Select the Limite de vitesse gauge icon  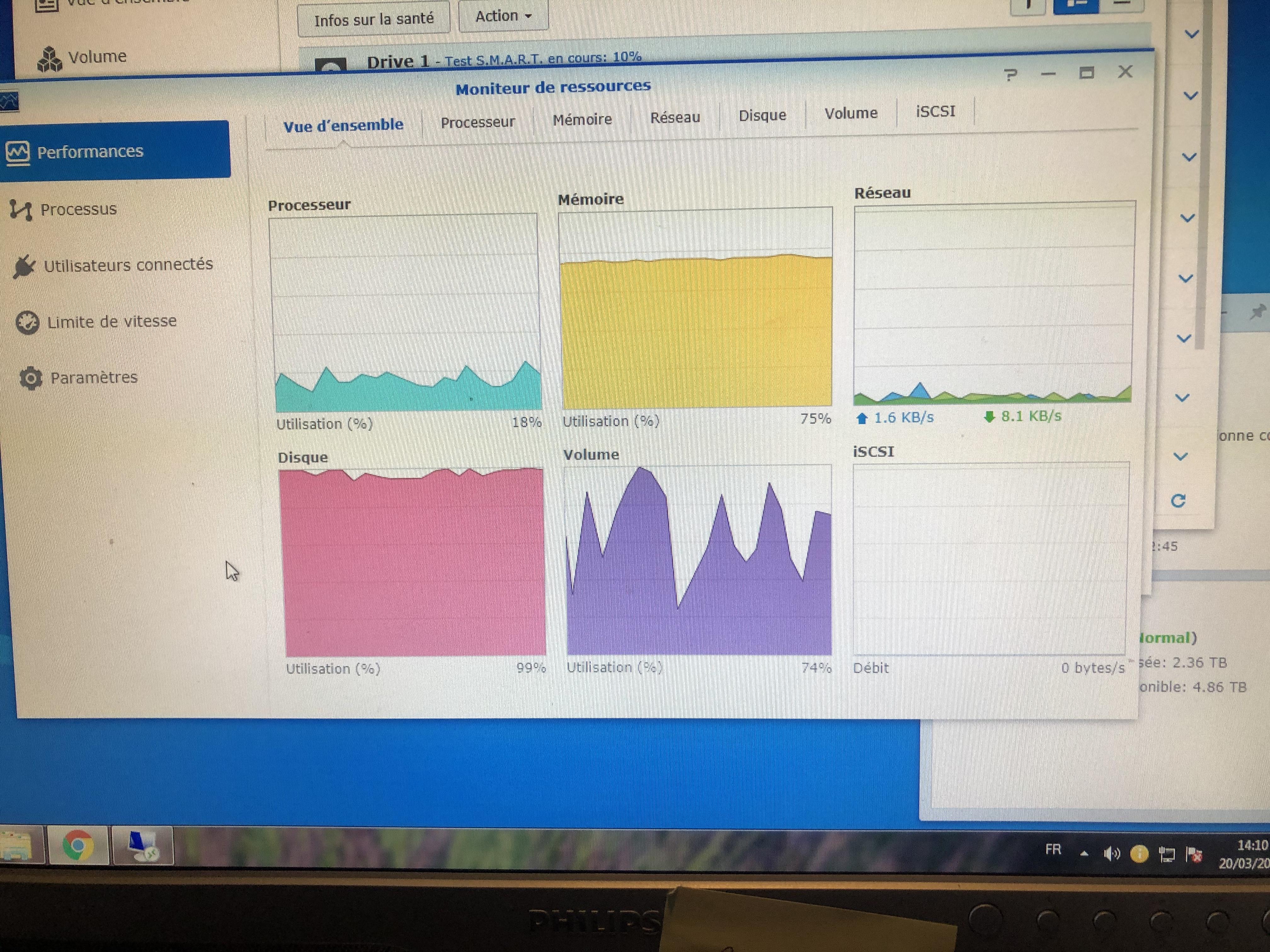(x=27, y=322)
